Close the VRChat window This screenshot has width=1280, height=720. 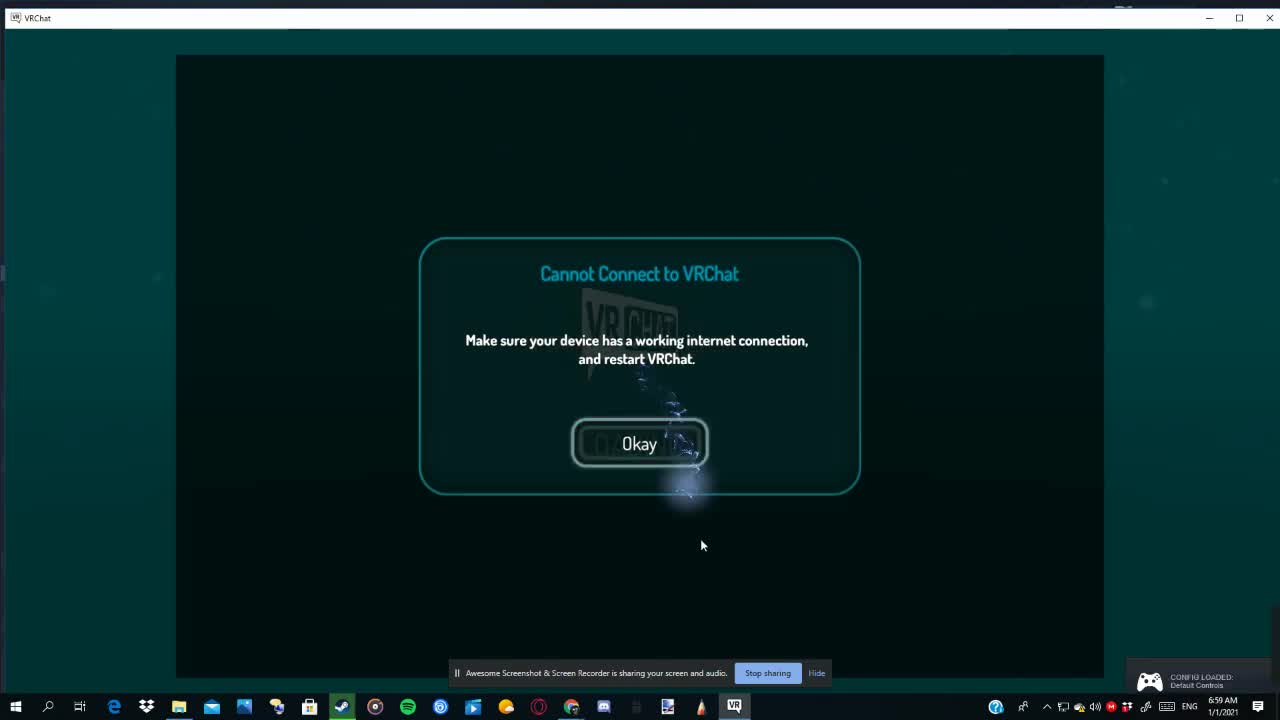[x=1269, y=18]
